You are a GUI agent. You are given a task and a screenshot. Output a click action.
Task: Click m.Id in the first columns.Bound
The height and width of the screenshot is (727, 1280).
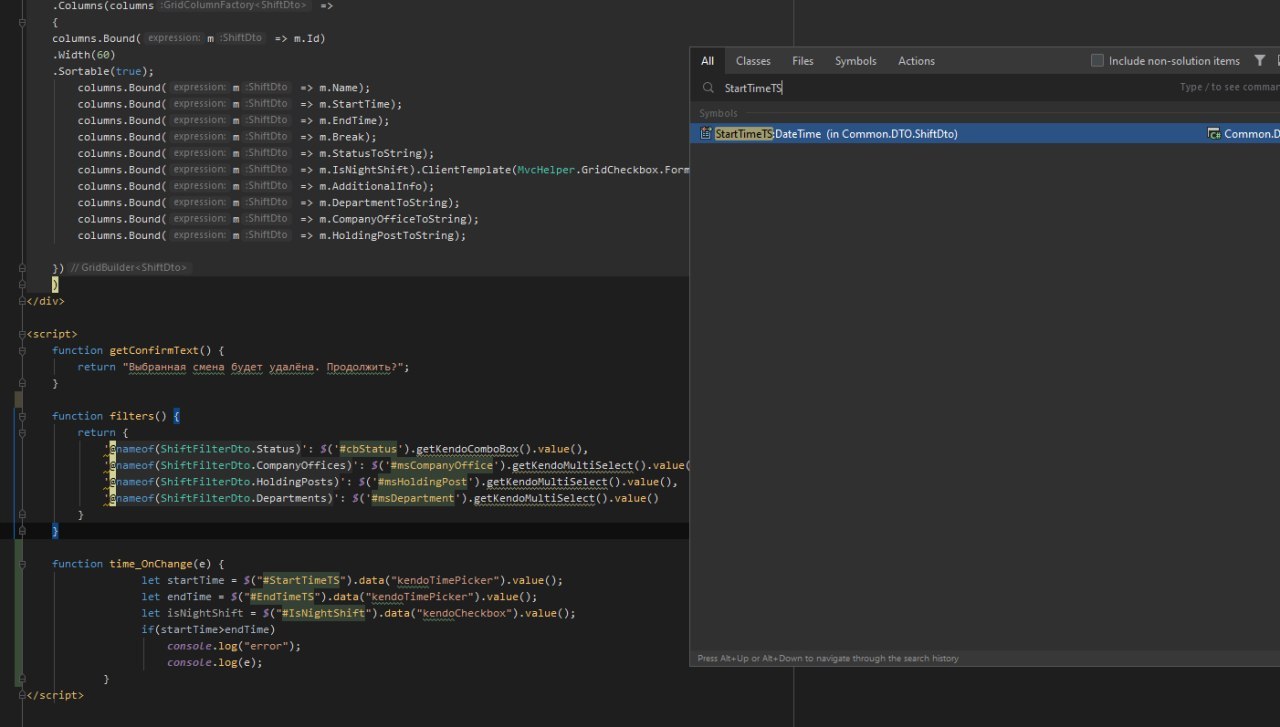(x=307, y=38)
